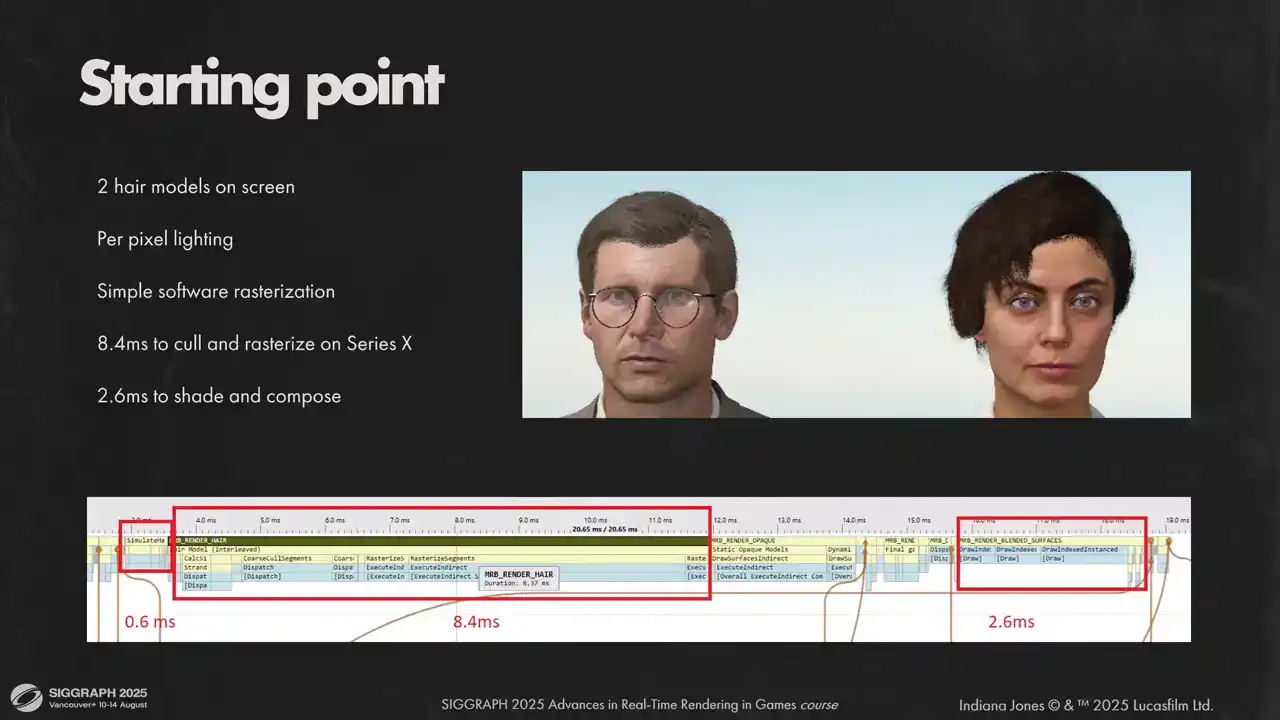Click the SIGGRAPH 2025 logo icon
Viewport: 1280px width, 720px height.
click(x=27, y=697)
